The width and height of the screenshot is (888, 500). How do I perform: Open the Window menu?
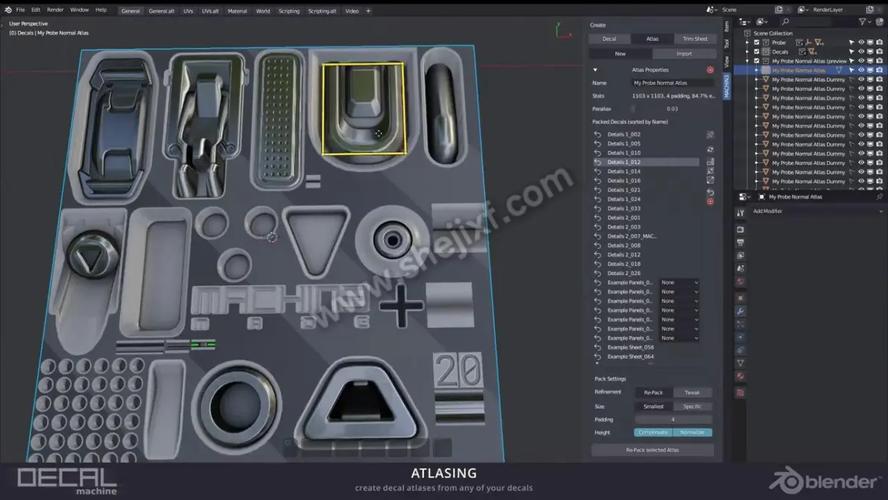[79, 10]
